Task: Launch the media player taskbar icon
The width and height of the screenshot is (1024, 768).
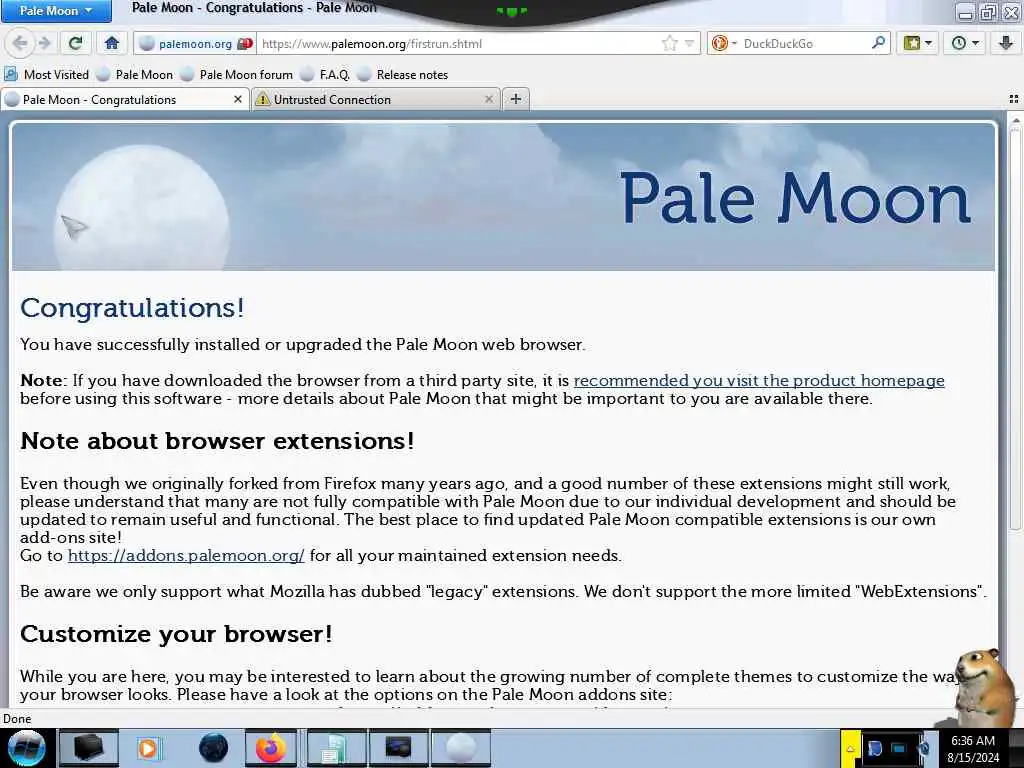Action: click(149, 748)
